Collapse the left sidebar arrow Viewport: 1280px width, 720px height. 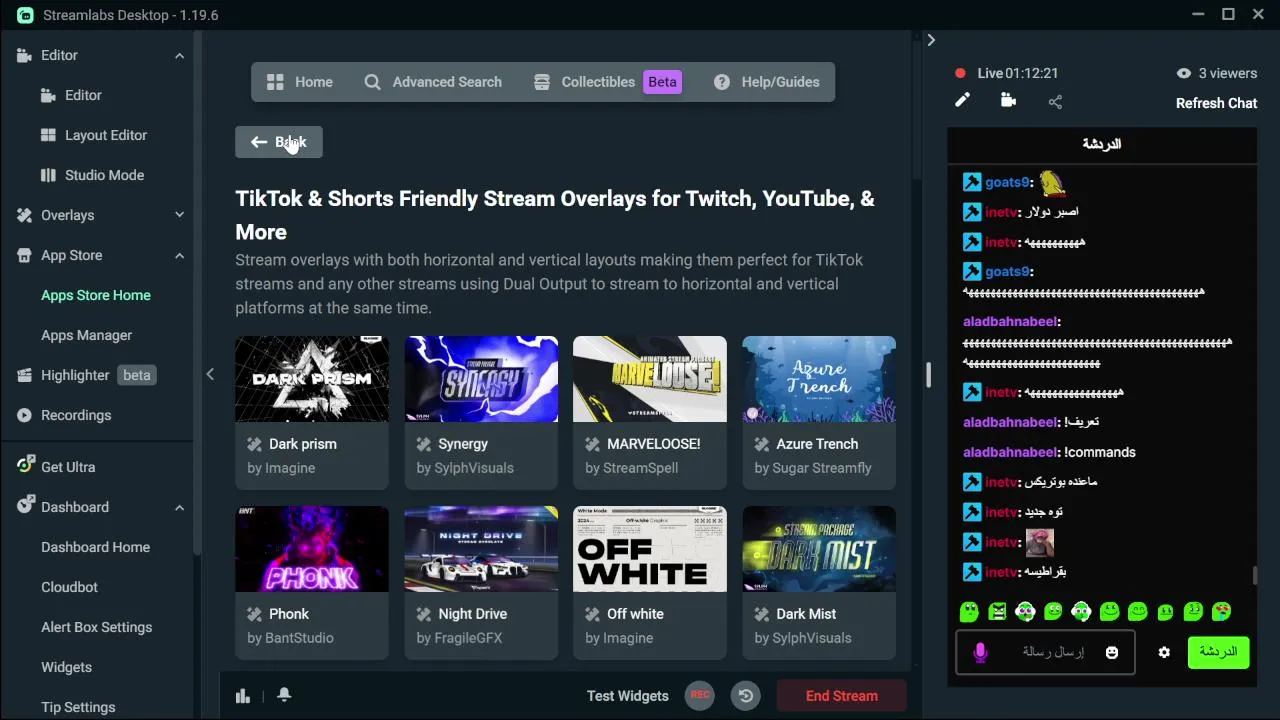[x=210, y=374]
